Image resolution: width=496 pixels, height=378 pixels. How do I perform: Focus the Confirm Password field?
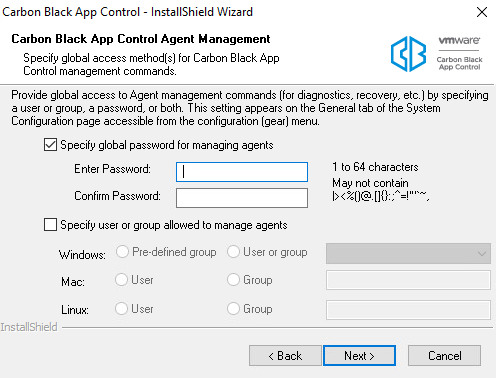click(x=242, y=198)
